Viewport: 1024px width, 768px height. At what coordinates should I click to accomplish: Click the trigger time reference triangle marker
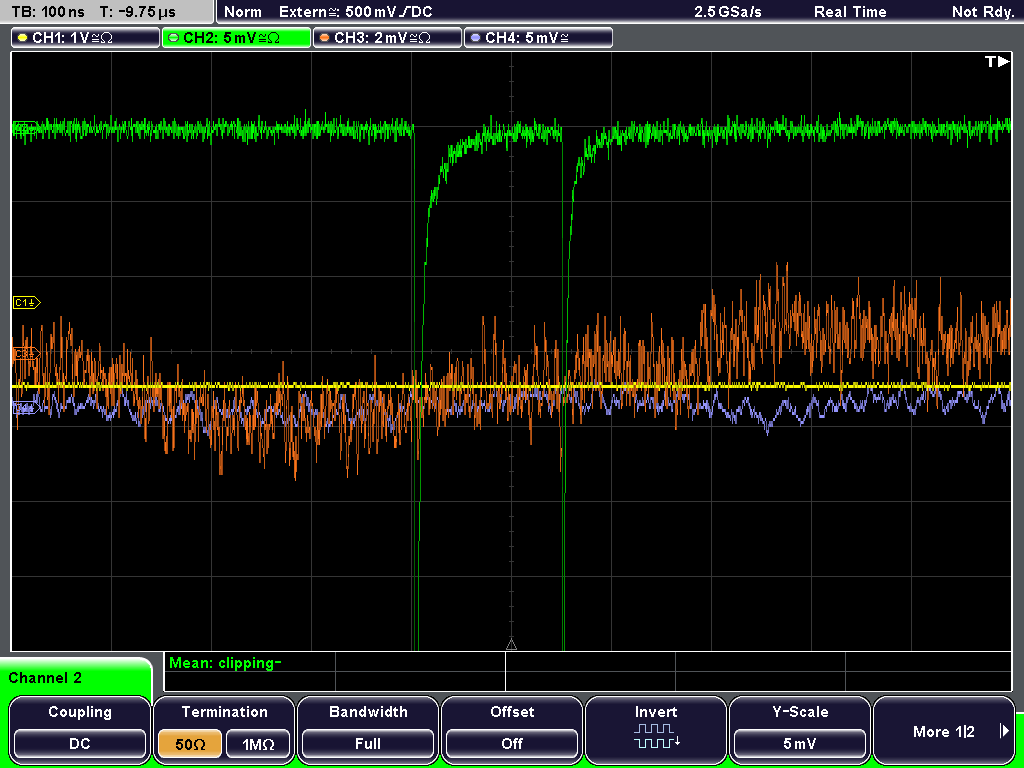(511, 645)
